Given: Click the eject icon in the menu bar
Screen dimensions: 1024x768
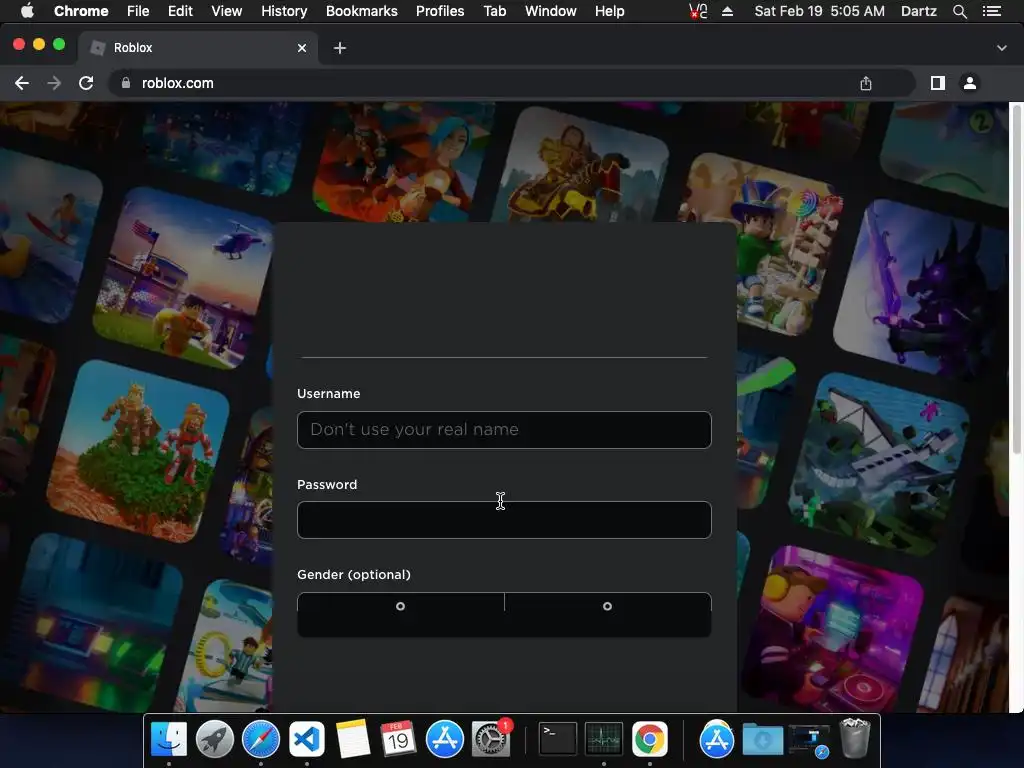Looking at the screenshot, I should [x=728, y=11].
